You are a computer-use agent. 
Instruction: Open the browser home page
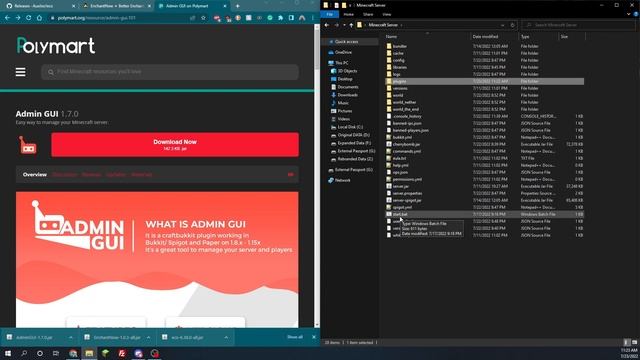[x=39, y=18]
